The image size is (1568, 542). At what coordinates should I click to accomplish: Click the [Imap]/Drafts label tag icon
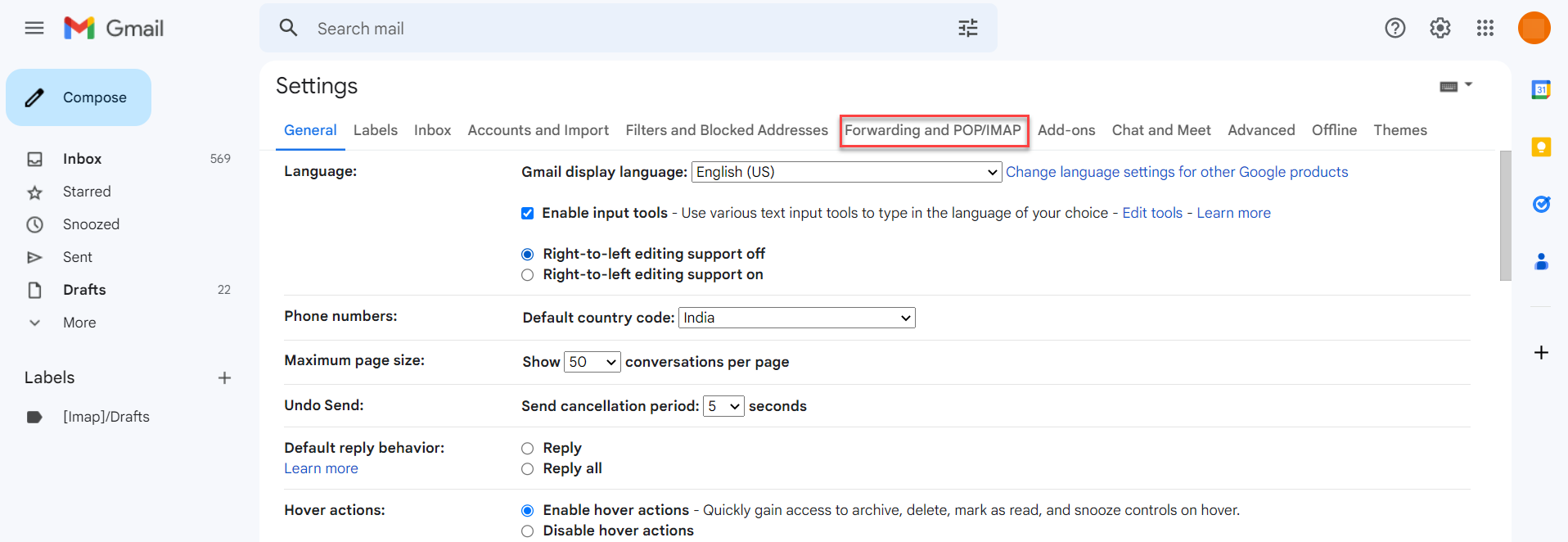pos(34,417)
